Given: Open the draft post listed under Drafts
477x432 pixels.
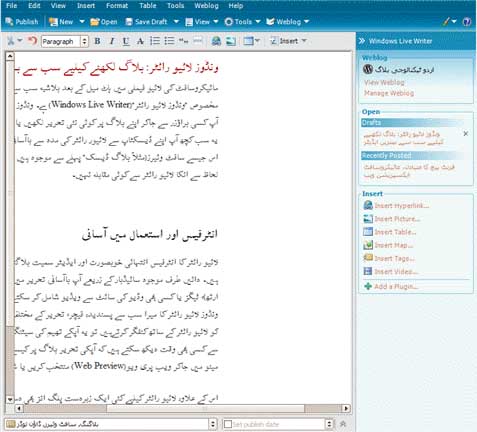Looking at the screenshot, I should pyautogui.click(x=403, y=138).
